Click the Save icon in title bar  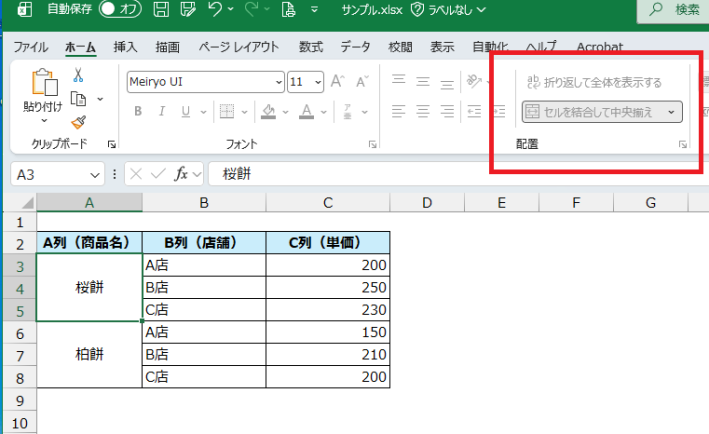[162, 10]
